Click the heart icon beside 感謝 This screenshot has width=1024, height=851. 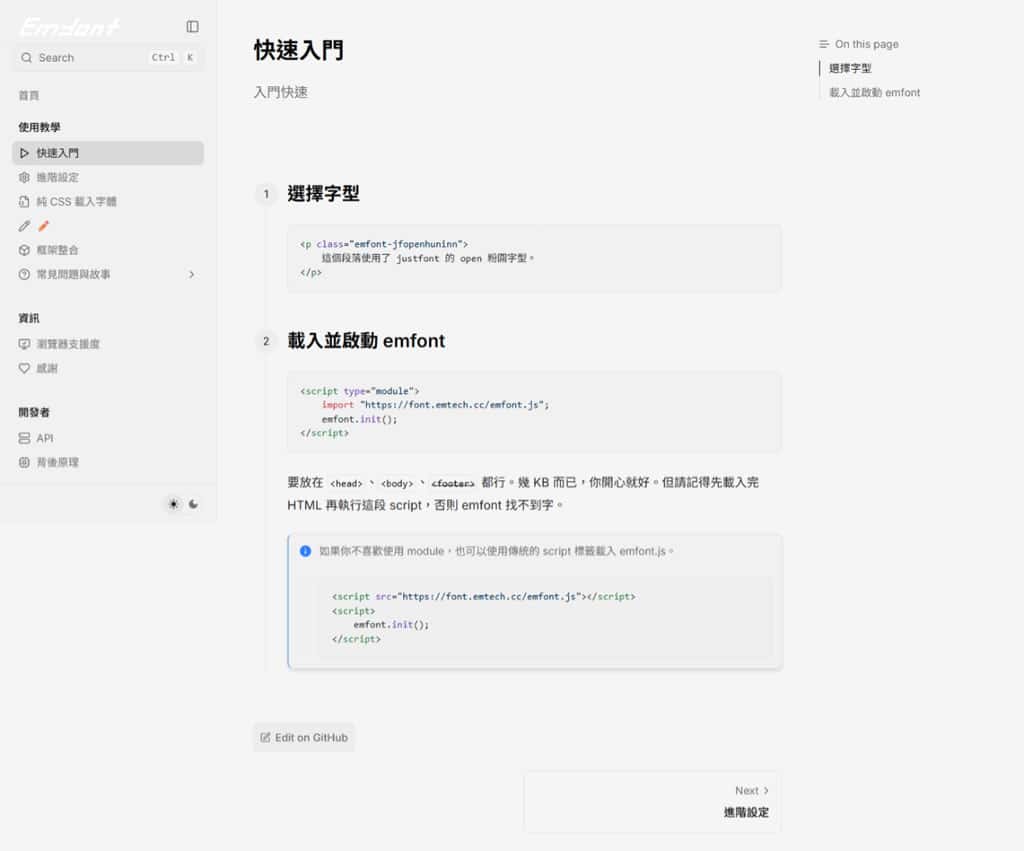pos(24,368)
